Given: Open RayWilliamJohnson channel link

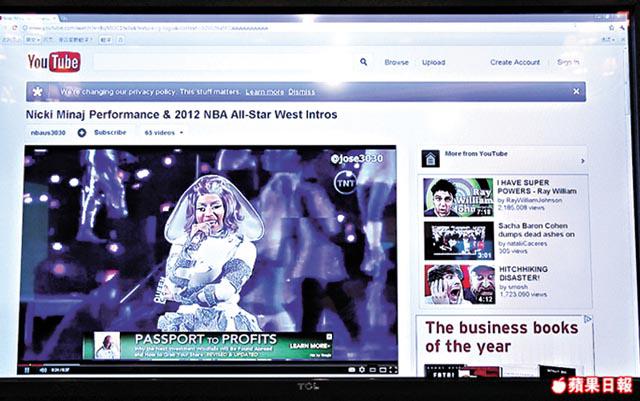Looking at the screenshot, I should pos(534,200).
